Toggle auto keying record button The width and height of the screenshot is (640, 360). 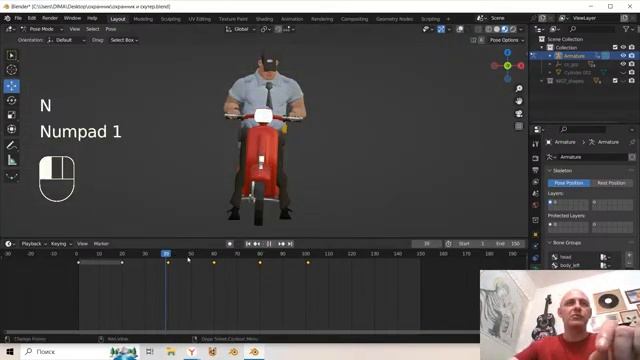(x=230, y=244)
